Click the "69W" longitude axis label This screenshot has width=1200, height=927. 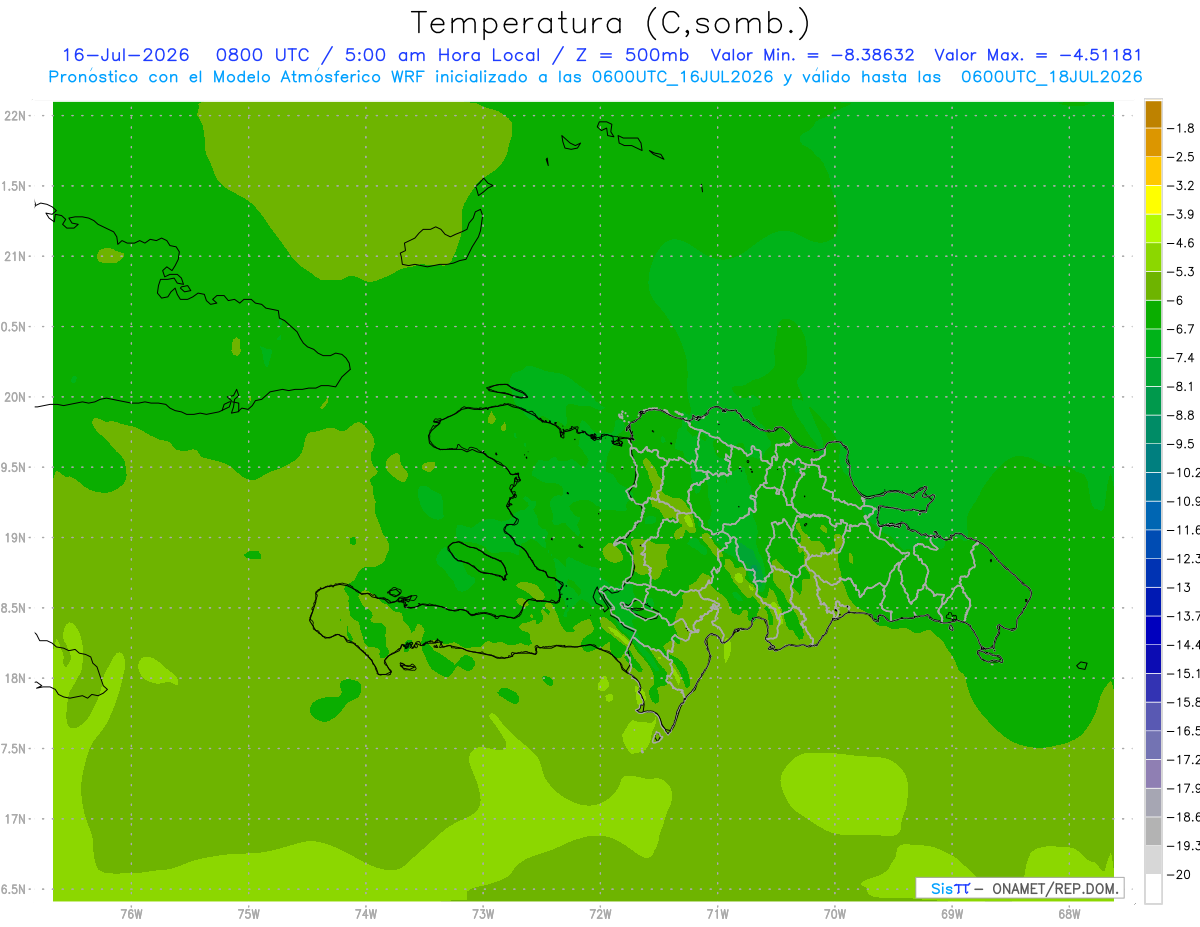point(952,914)
